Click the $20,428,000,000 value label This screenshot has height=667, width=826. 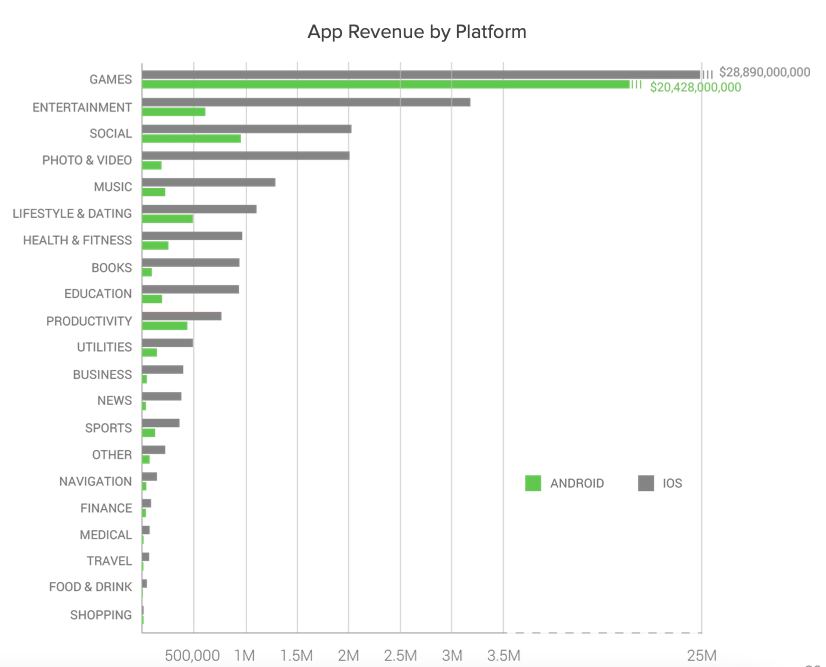(695, 88)
